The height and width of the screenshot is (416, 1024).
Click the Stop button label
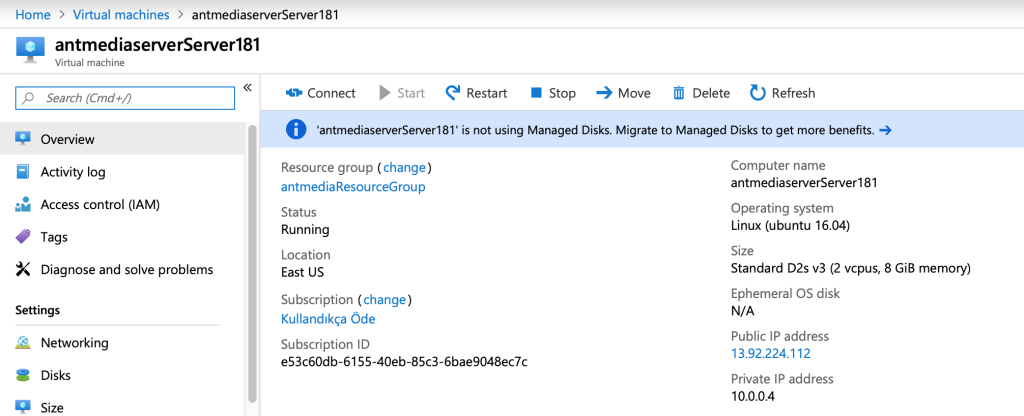click(x=562, y=93)
